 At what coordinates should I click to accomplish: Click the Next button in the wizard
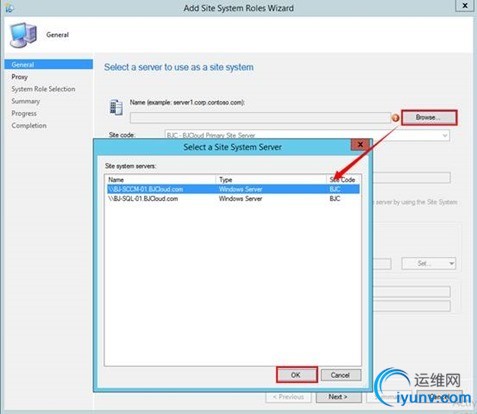[338, 397]
